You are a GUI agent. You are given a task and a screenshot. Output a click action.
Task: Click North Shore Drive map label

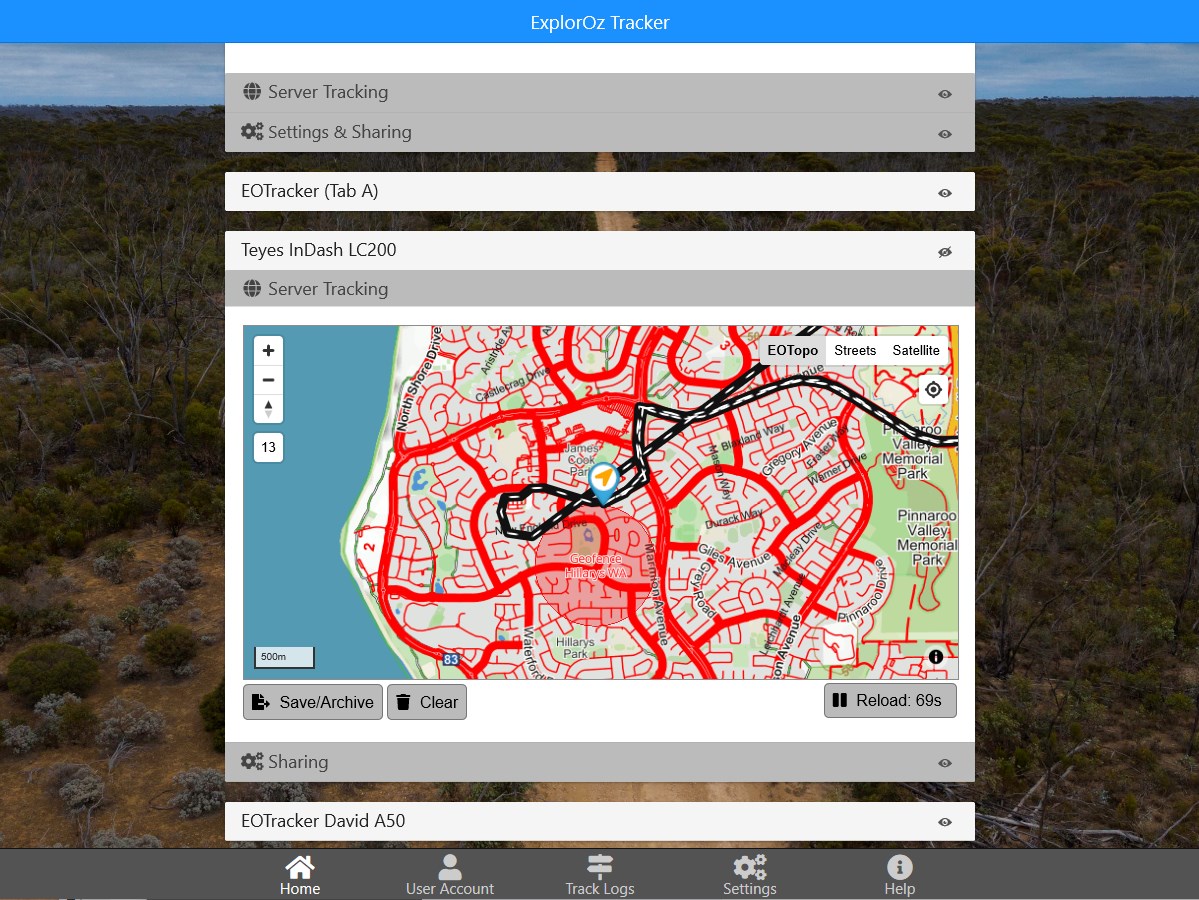coord(419,380)
